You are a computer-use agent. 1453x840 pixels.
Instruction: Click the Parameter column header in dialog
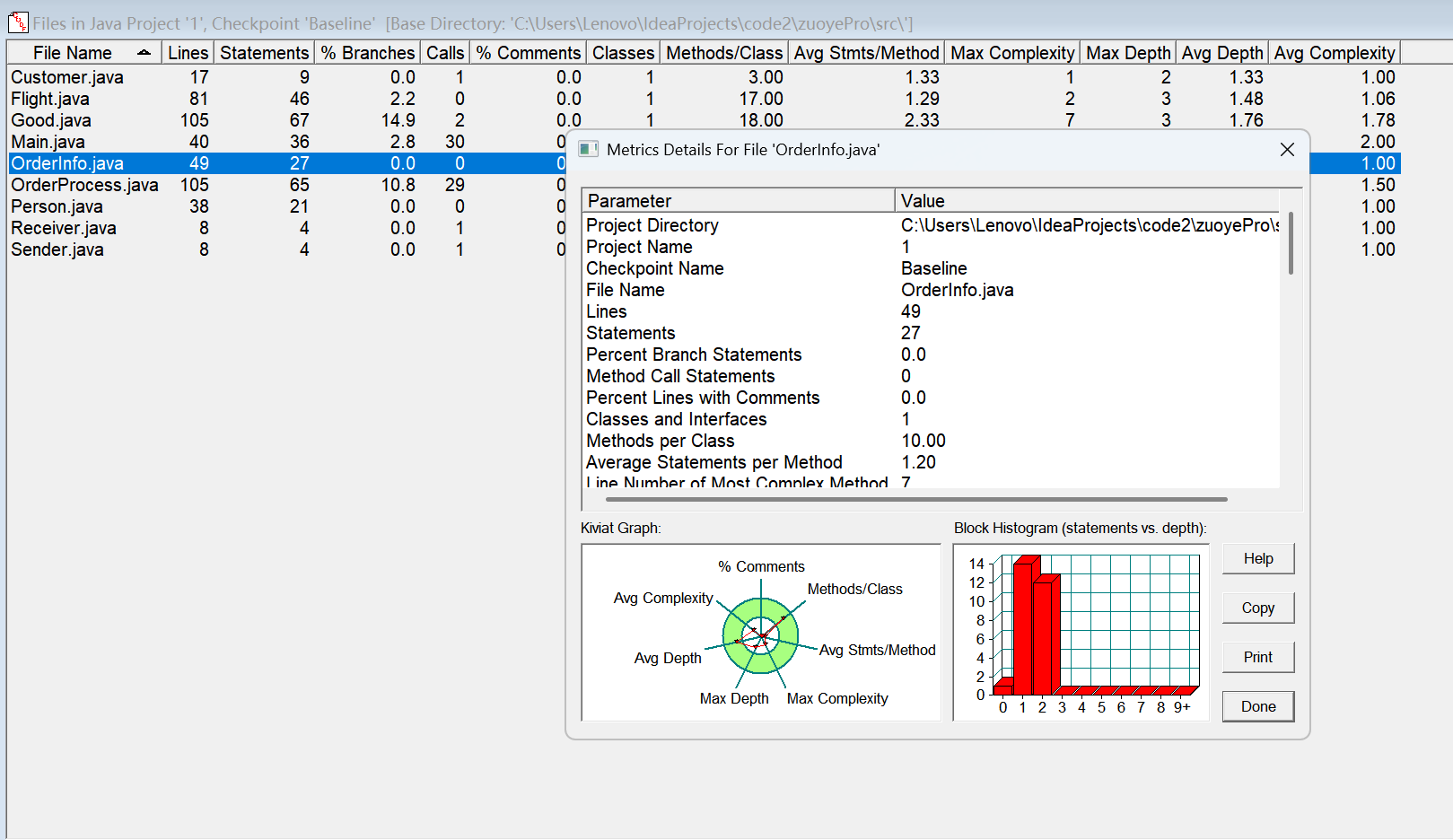(x=738, y=201)
